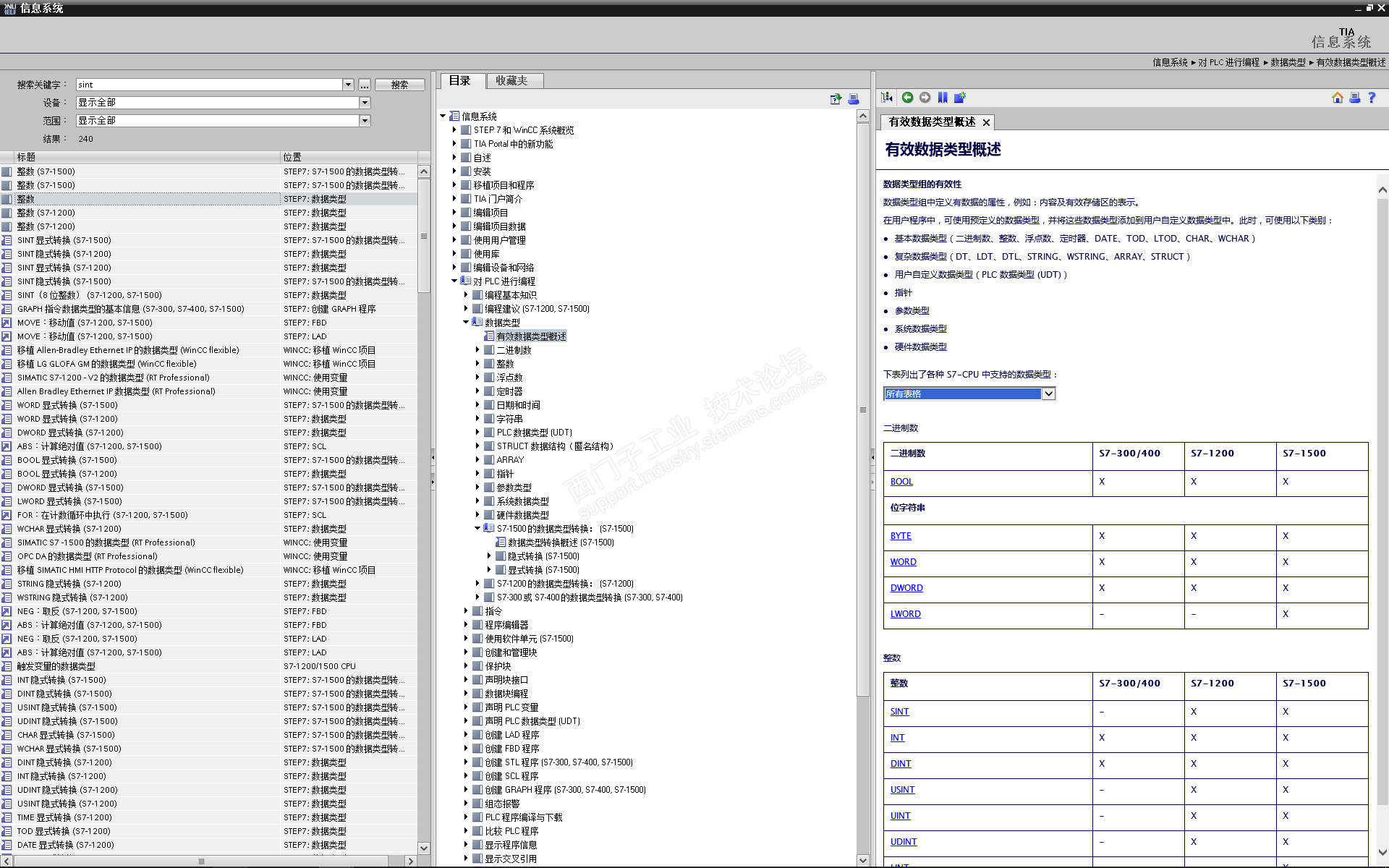The height and width of the screenshot is (868, 1389).
Task: Click the green back navigation arrow
Action: click(907, 98)
